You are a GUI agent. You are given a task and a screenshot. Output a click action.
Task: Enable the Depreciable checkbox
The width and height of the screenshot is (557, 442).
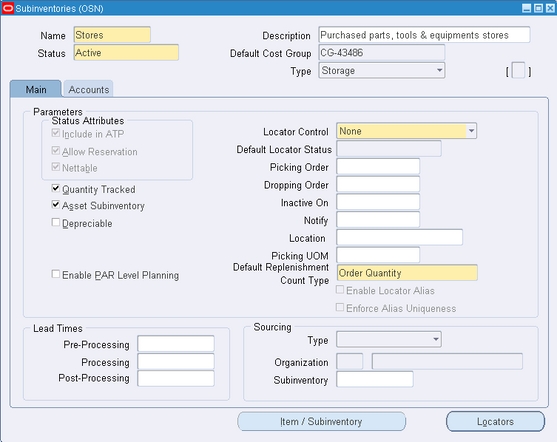point(55,222)
